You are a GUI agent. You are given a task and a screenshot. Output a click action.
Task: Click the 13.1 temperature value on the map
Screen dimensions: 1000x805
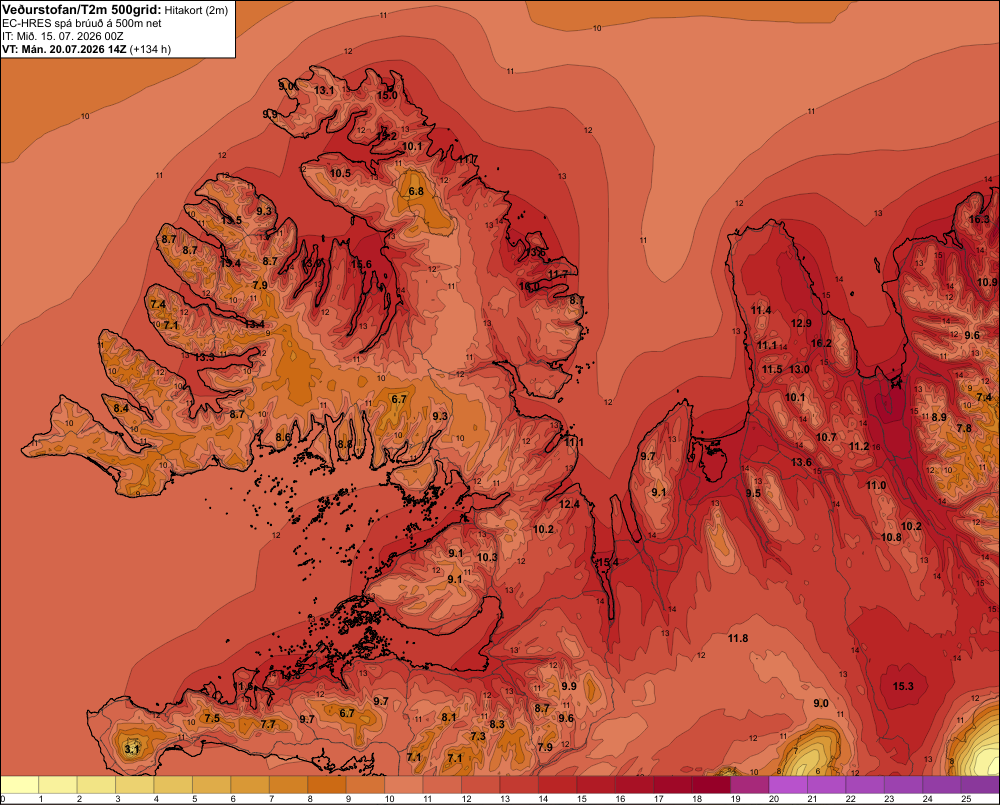pos(324,91)
